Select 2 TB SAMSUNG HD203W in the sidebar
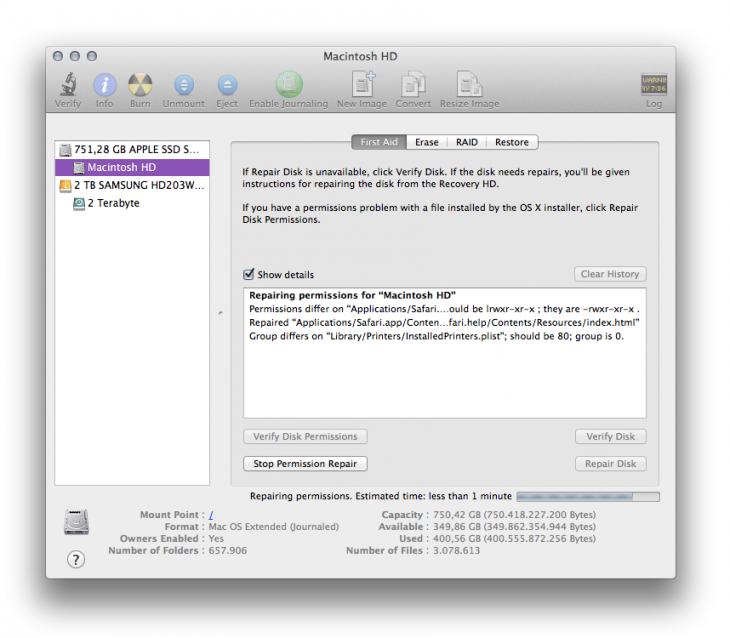Viewport: 730px width, 638px height. (x=132, y=185)
